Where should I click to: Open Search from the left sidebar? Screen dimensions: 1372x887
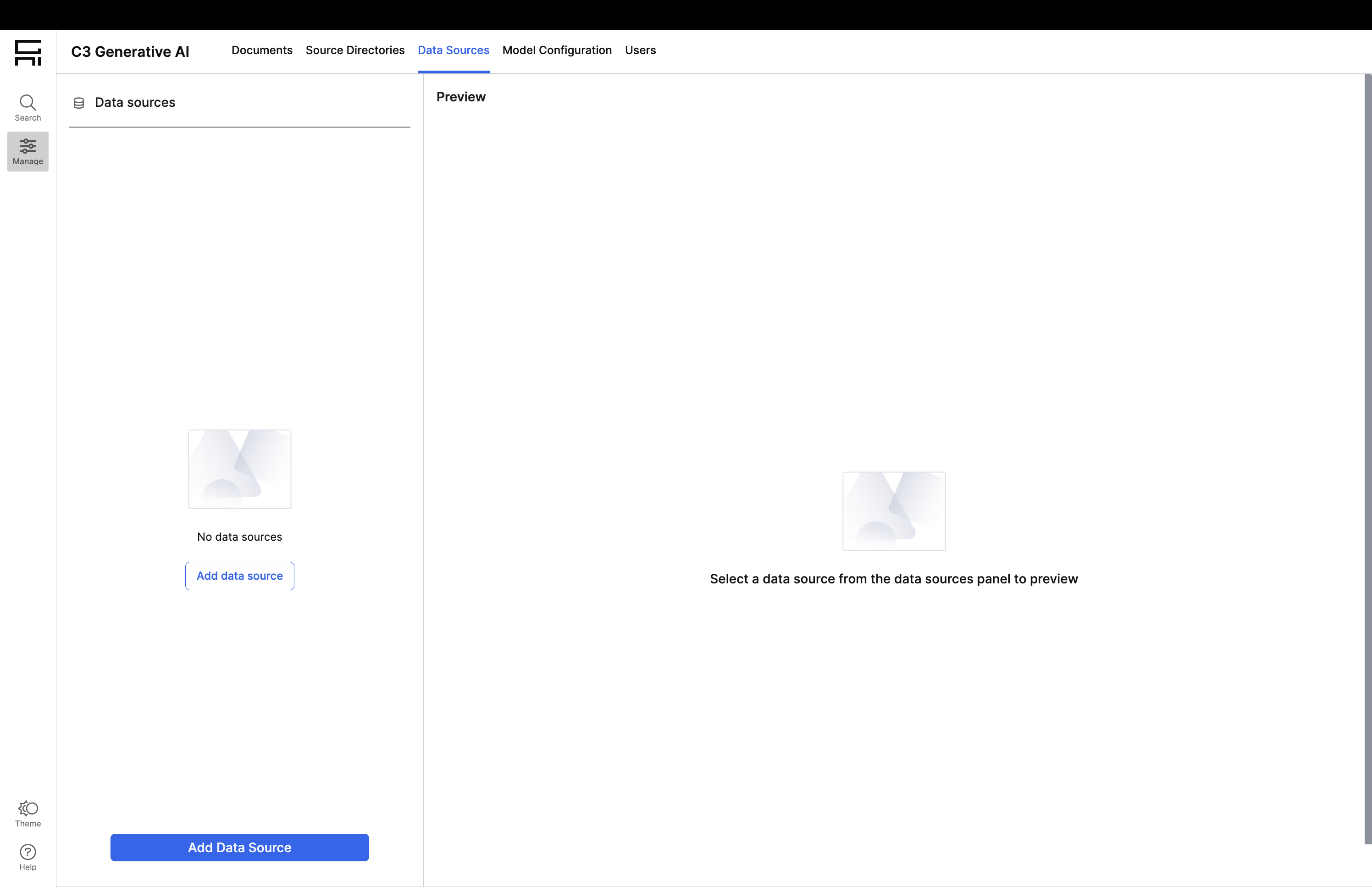[28, 108]
